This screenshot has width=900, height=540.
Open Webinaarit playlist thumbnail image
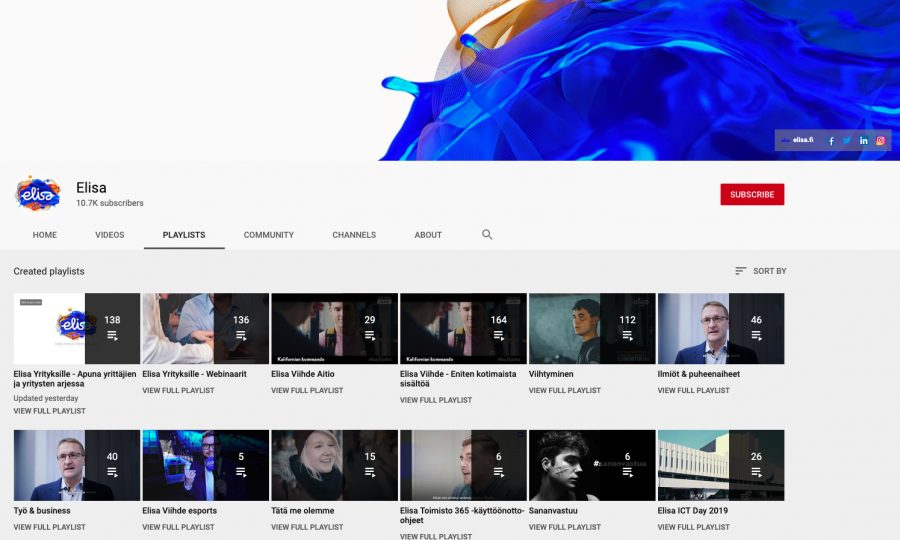pos(205,328)
